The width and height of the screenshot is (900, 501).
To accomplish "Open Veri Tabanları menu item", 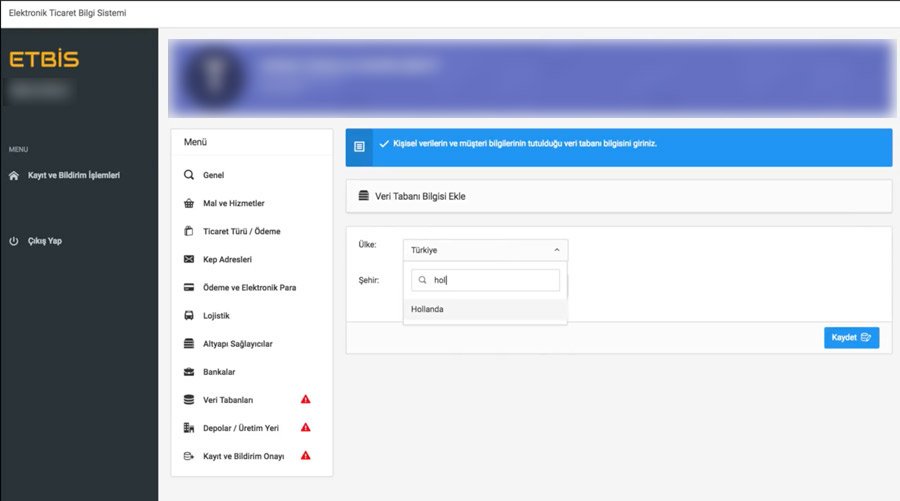I will 228,400.
